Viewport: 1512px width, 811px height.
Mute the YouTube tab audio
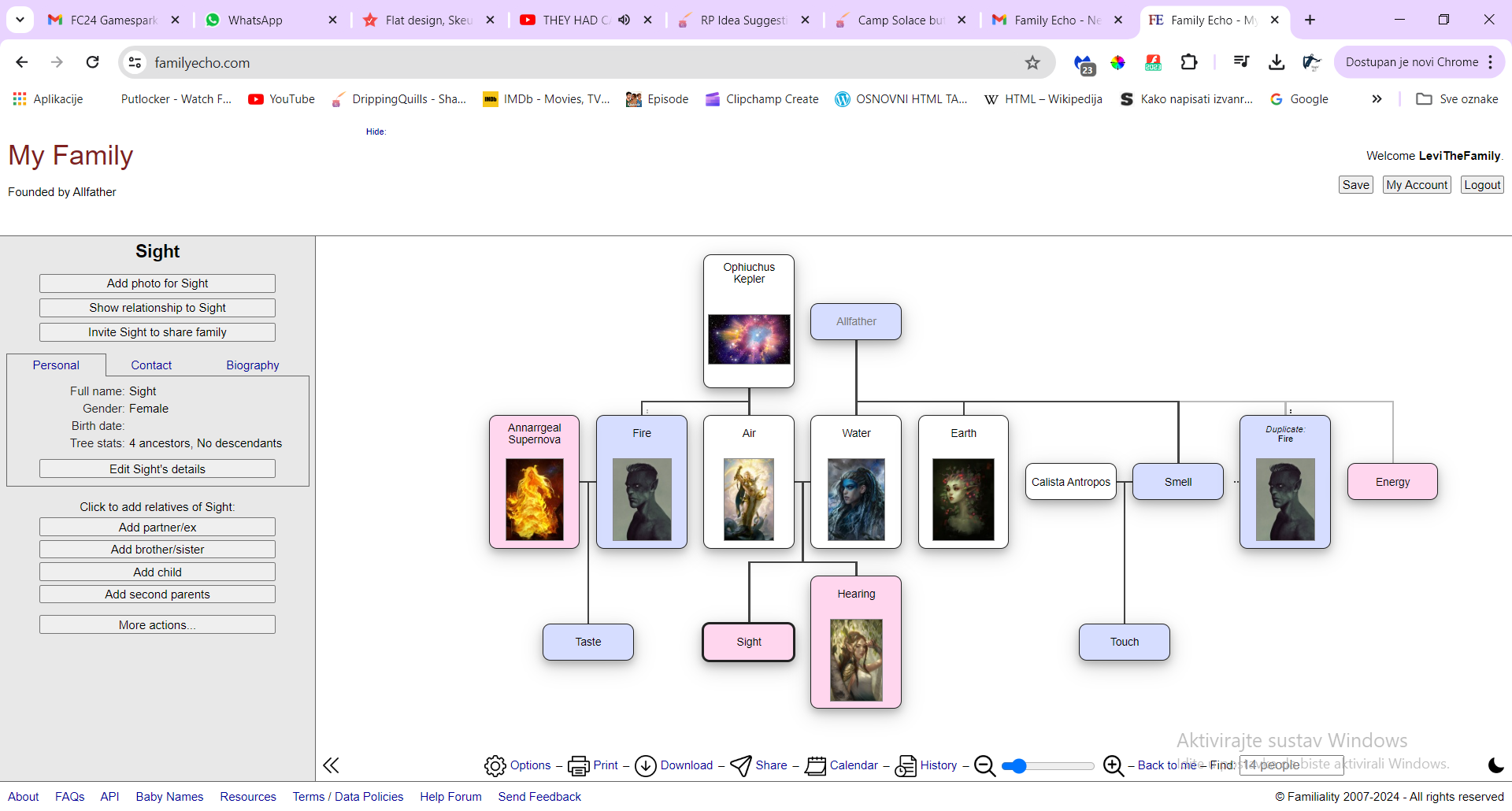tap(624, 20)
